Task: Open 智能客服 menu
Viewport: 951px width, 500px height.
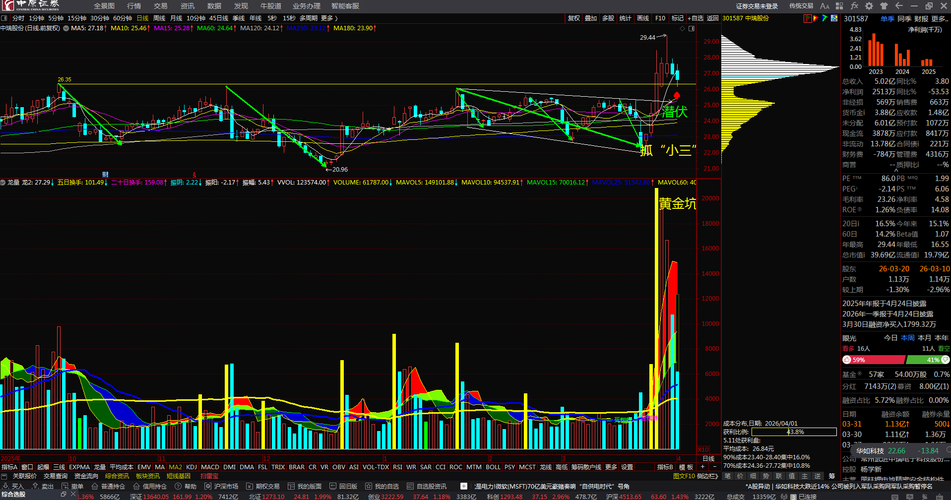Action: point(345,5)
